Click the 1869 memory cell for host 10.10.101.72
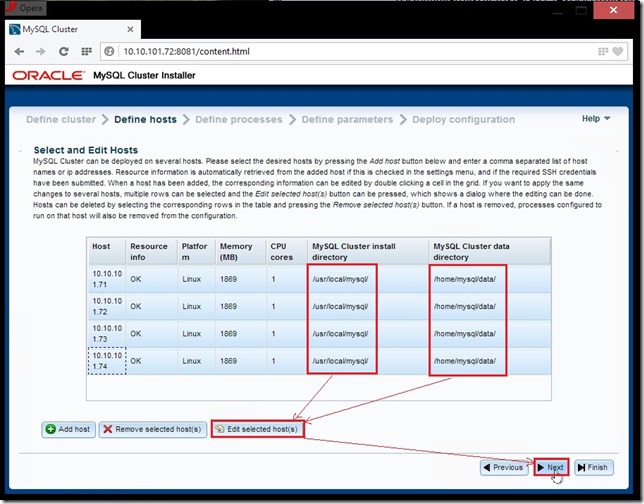 click(x=241, y=306)
